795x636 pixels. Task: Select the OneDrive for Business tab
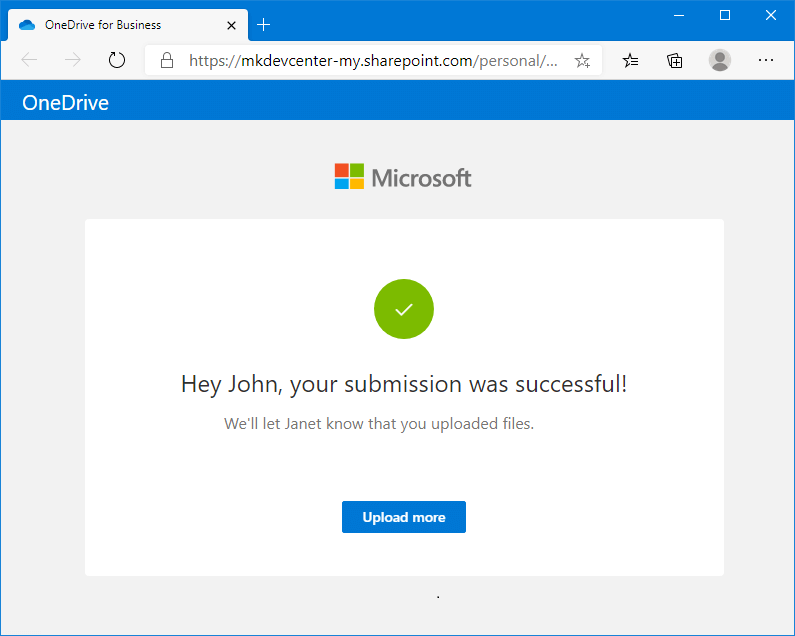(x=128, y=25)
